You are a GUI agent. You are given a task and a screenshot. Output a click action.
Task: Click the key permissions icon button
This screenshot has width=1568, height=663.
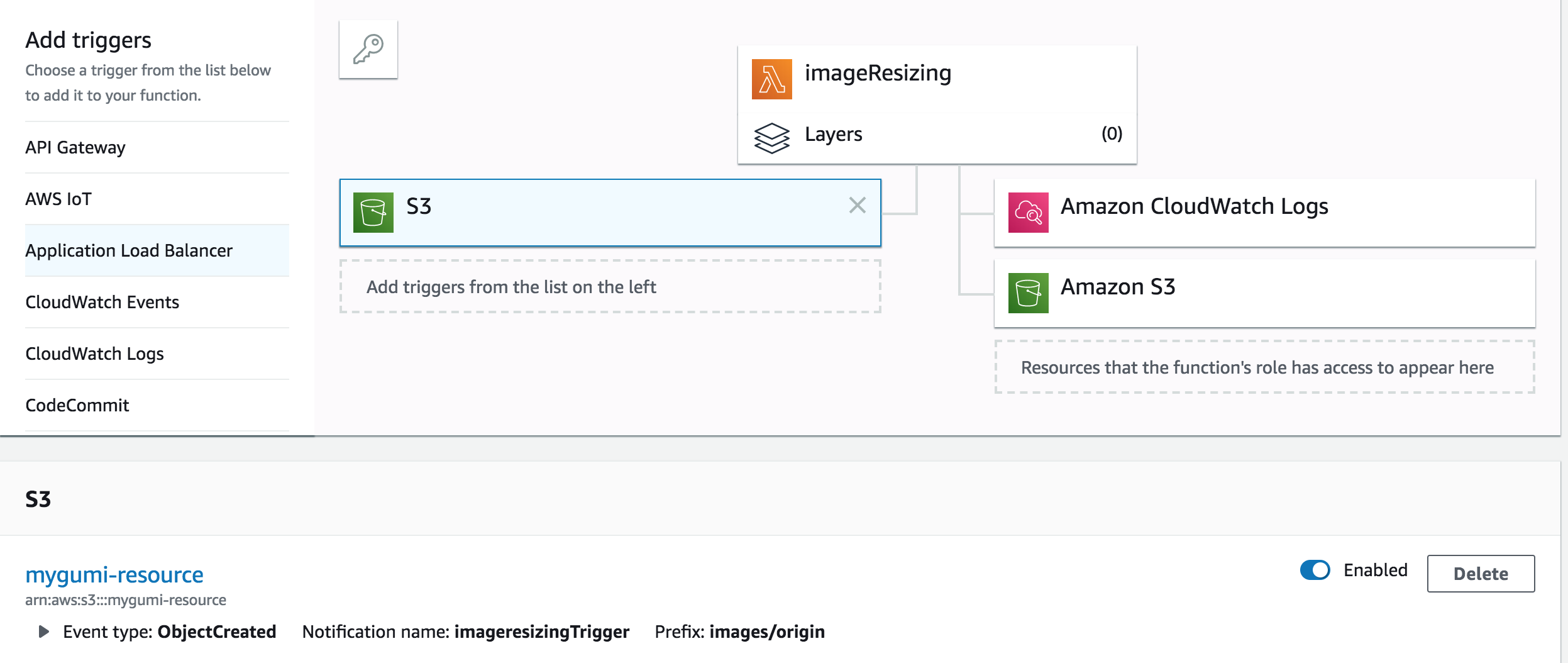coord(368,49)
